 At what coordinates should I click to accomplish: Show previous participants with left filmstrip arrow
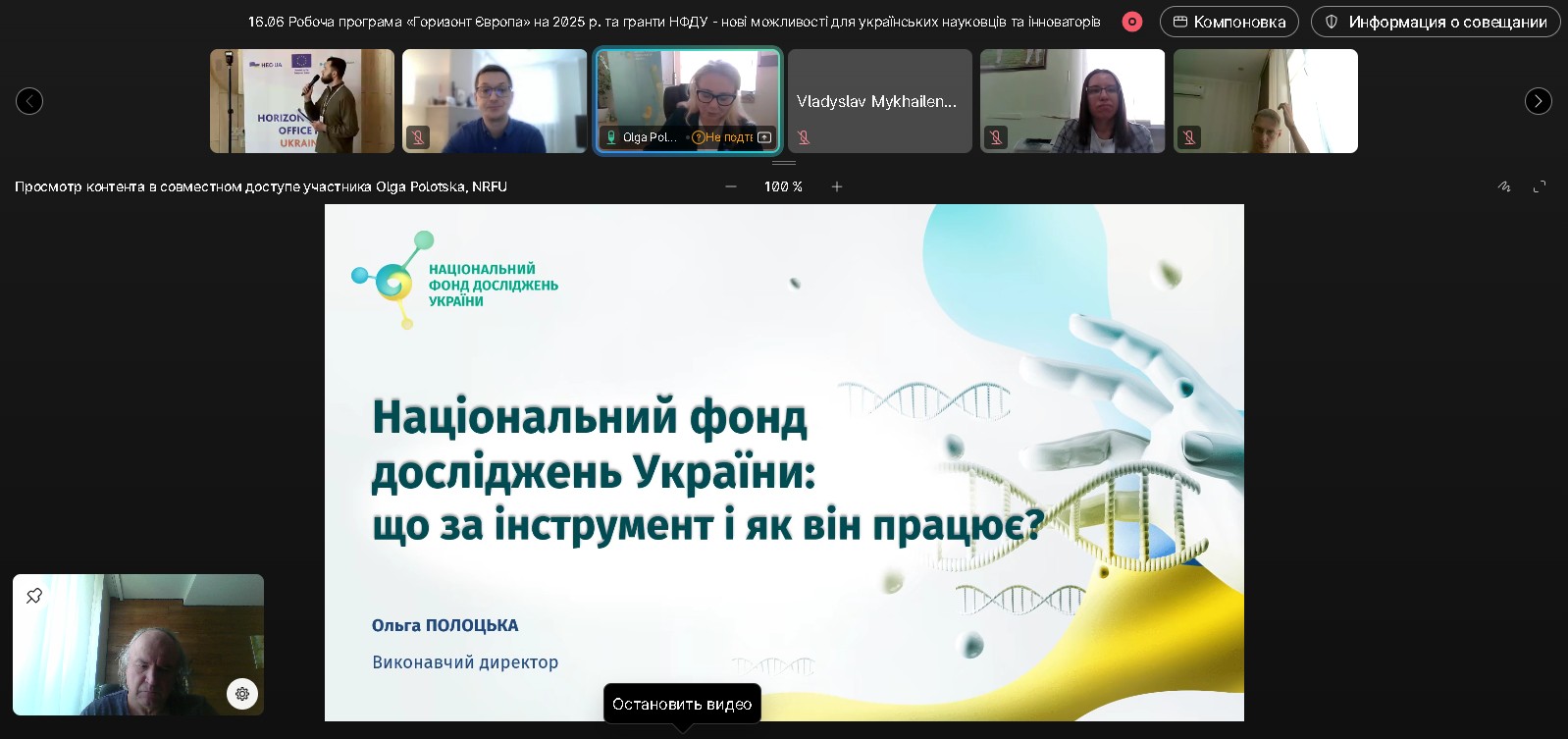[x=29, y=101]
